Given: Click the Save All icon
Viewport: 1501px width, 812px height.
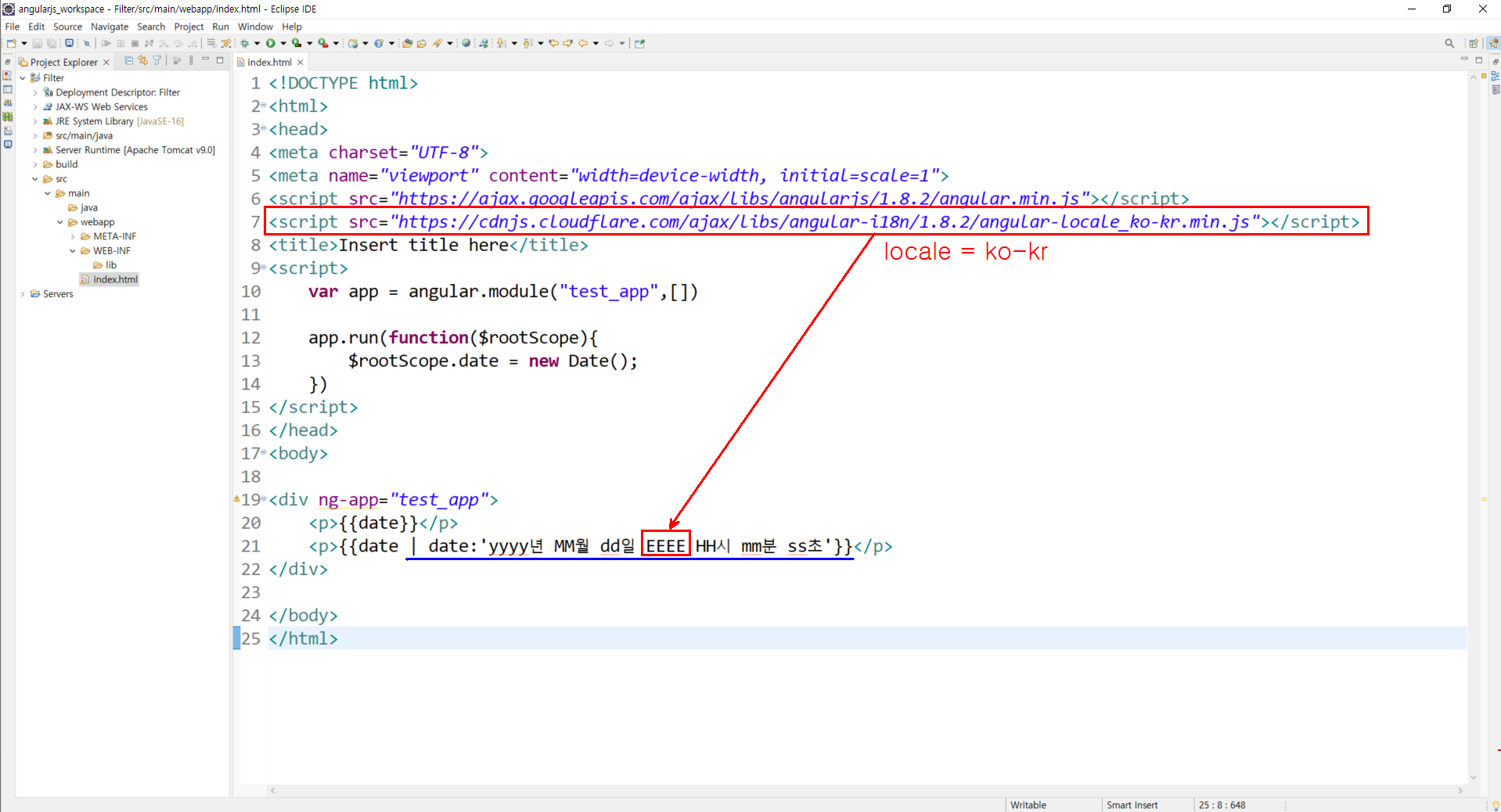Looking at the screenshot, I should (x=52, y=44).
